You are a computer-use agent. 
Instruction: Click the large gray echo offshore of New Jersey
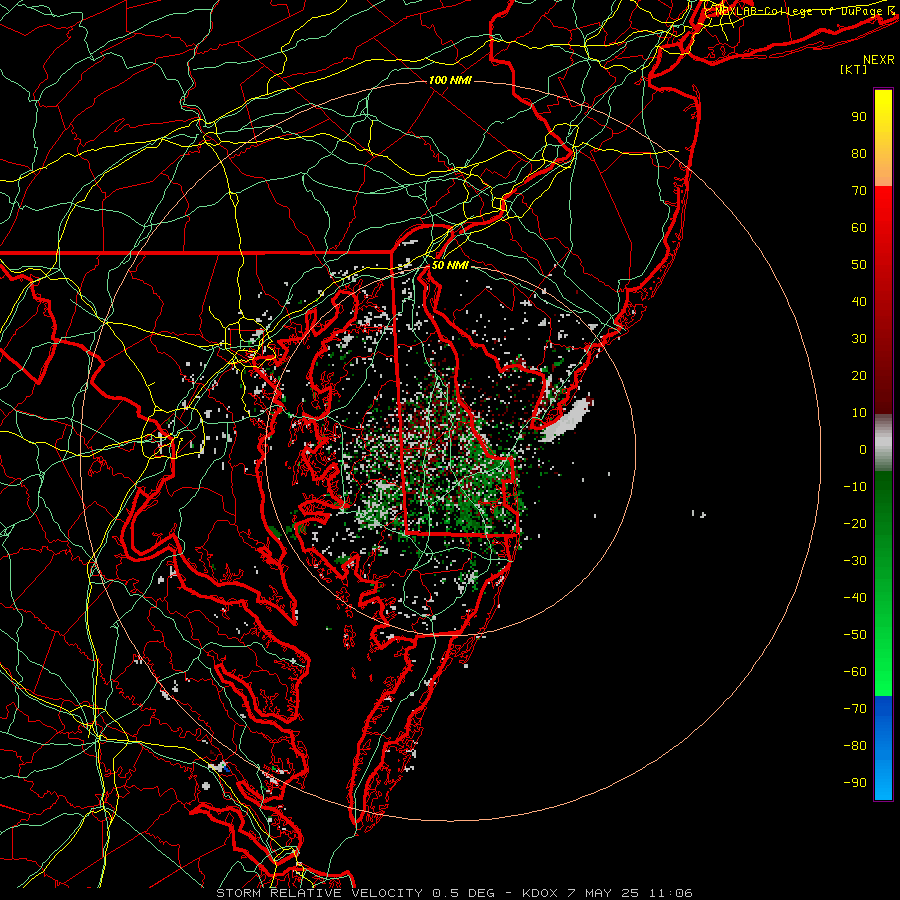(567, 420)
